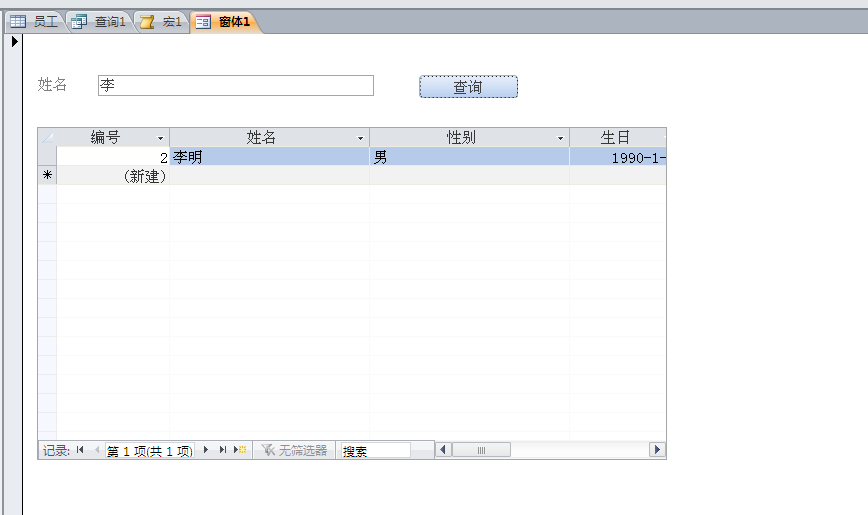Viewport: 868px width, 515px height.
Task: Go to first record navigation button
Action: [80, 450]
